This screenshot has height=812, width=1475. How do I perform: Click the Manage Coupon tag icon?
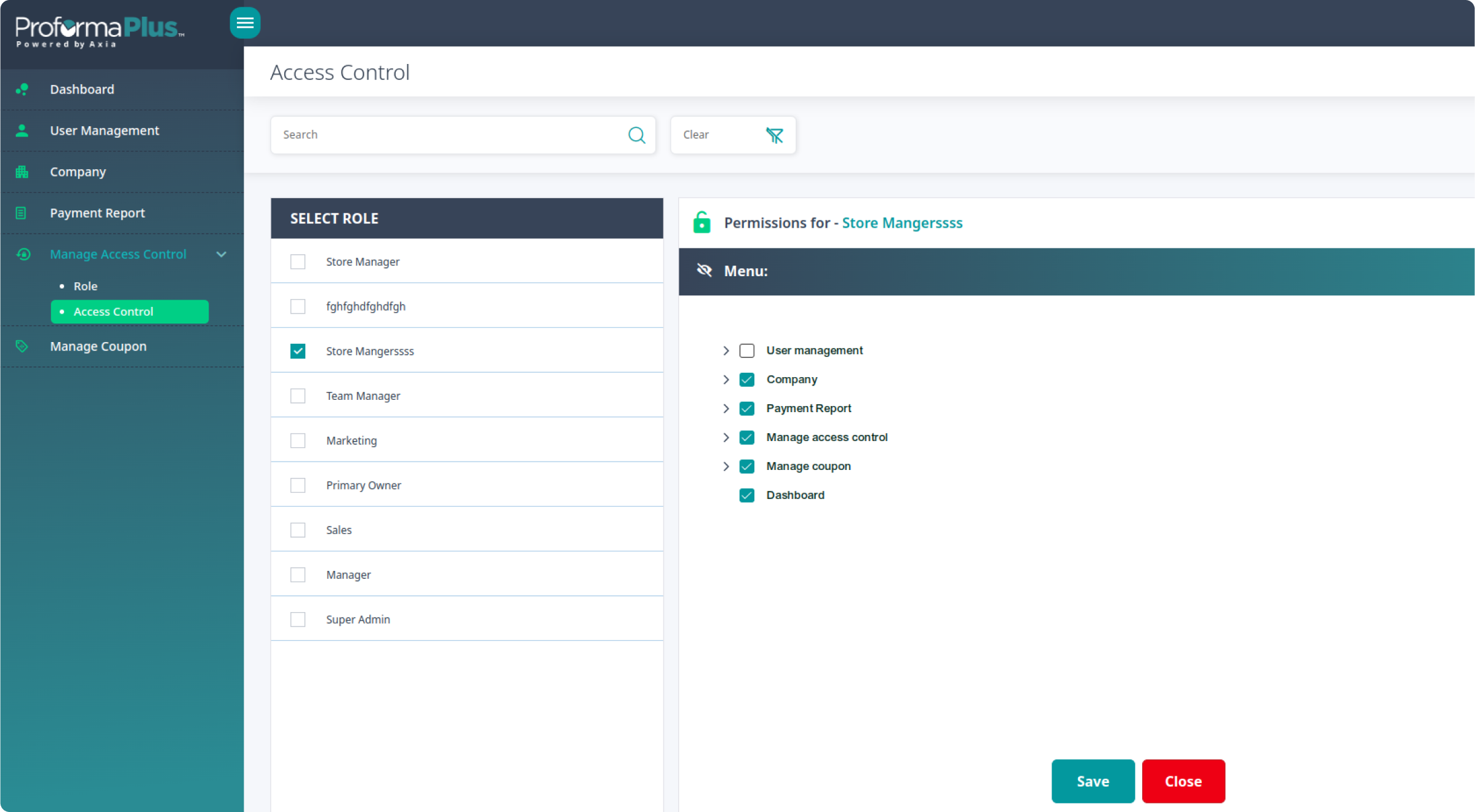(22, 346)
